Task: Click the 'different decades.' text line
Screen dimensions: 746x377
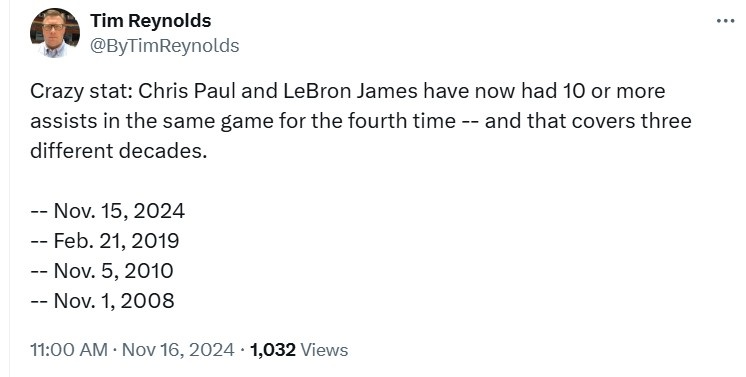Action: (x=119, y=151)
